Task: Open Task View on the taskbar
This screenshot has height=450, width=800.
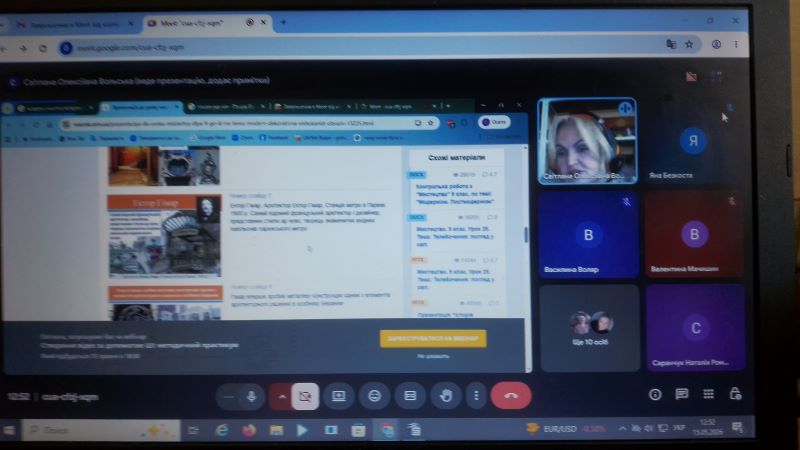Action: point(193,431)
